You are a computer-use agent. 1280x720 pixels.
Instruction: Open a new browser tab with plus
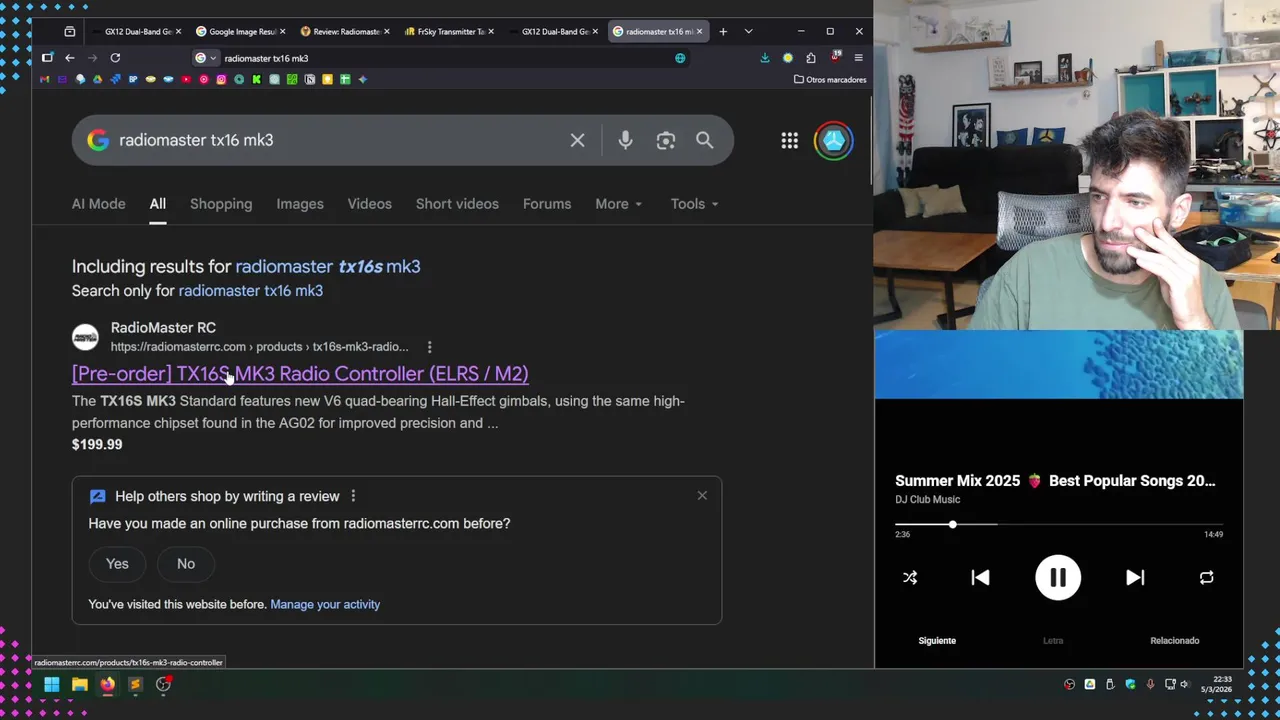[x=723, y=31]
